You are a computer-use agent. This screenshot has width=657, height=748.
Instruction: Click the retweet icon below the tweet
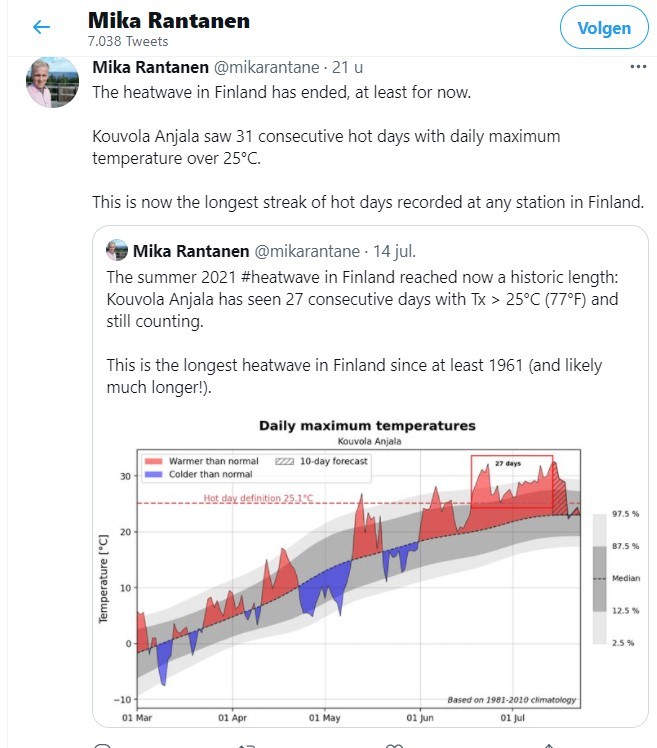tap(247, 745)
